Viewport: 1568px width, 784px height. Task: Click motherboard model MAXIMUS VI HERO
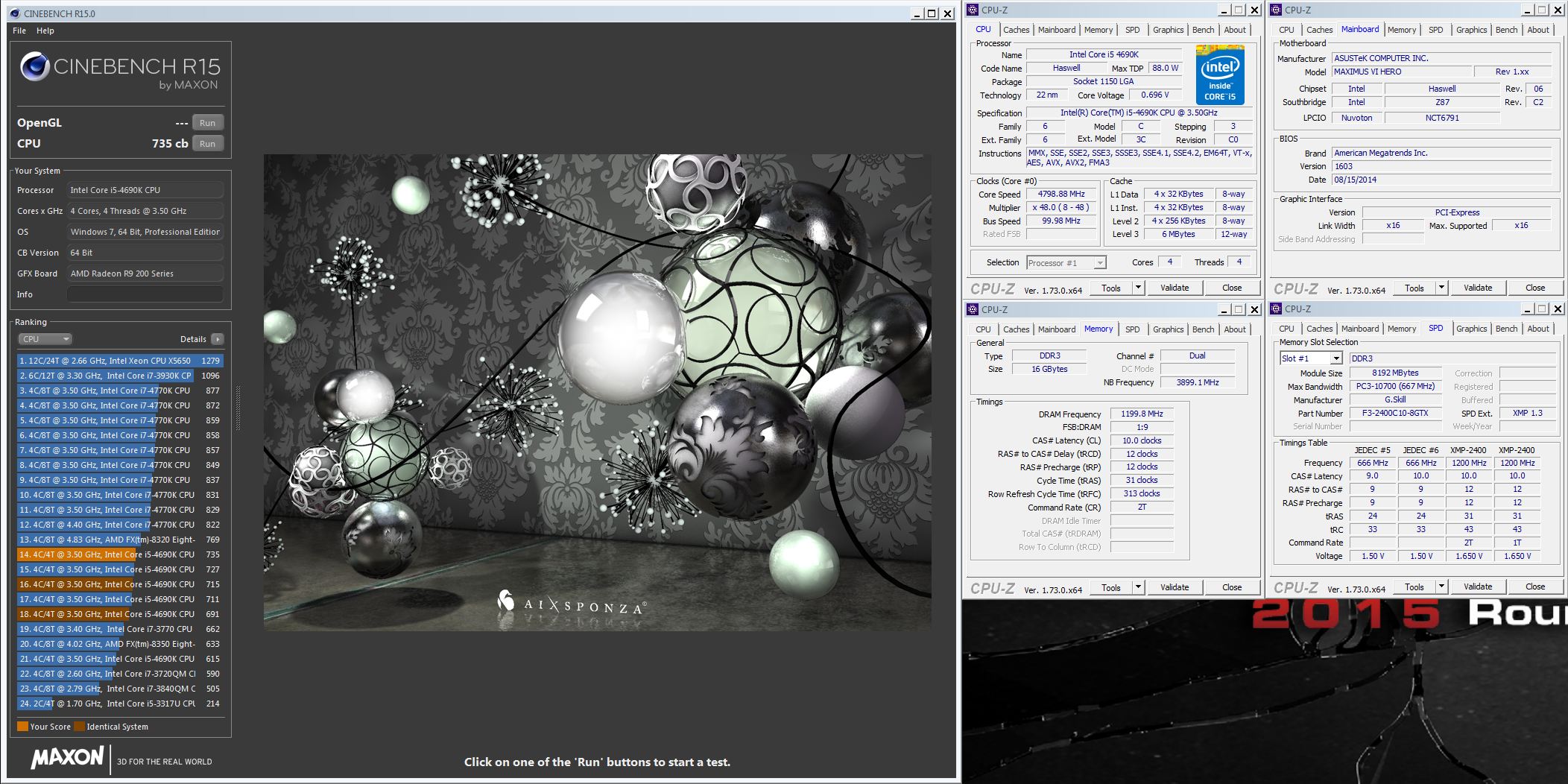pyautogui.click(x=1401, y=72)
